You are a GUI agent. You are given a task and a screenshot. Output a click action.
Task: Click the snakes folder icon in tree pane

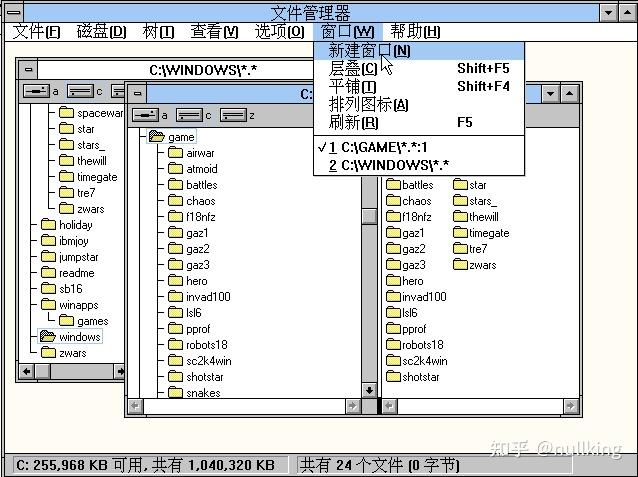175,392
